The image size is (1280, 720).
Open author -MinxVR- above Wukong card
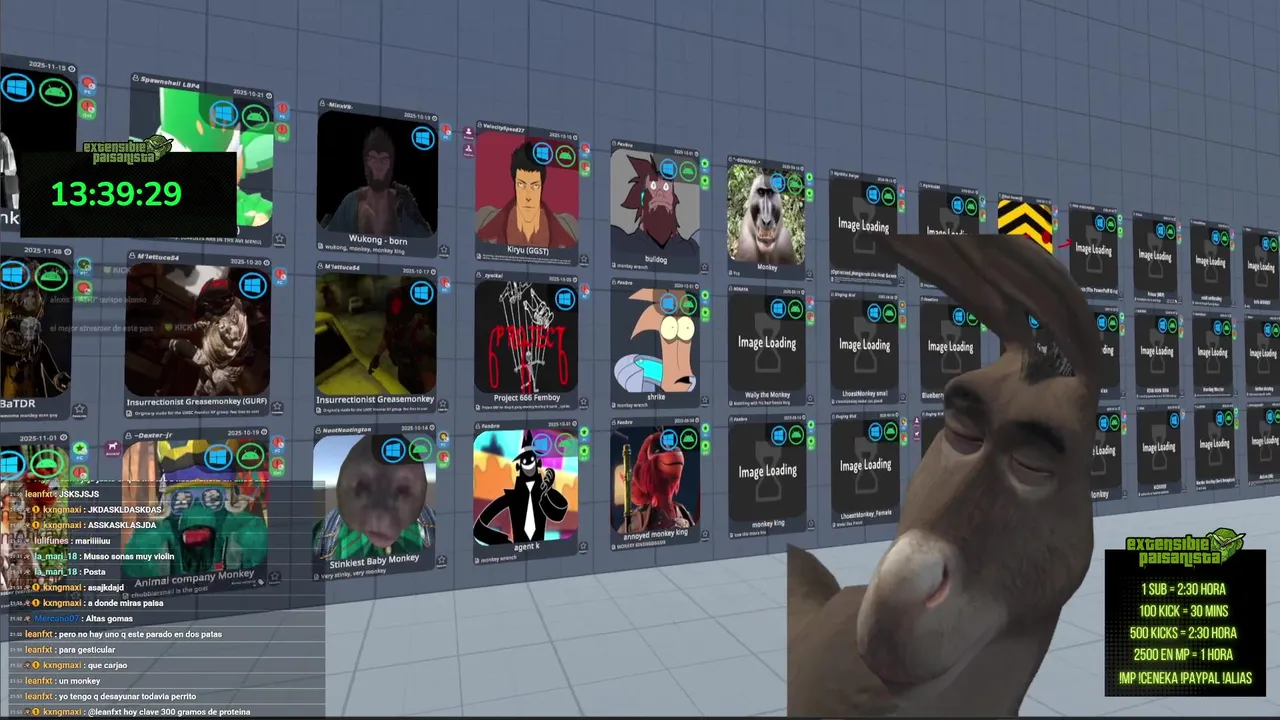point(341,105)
